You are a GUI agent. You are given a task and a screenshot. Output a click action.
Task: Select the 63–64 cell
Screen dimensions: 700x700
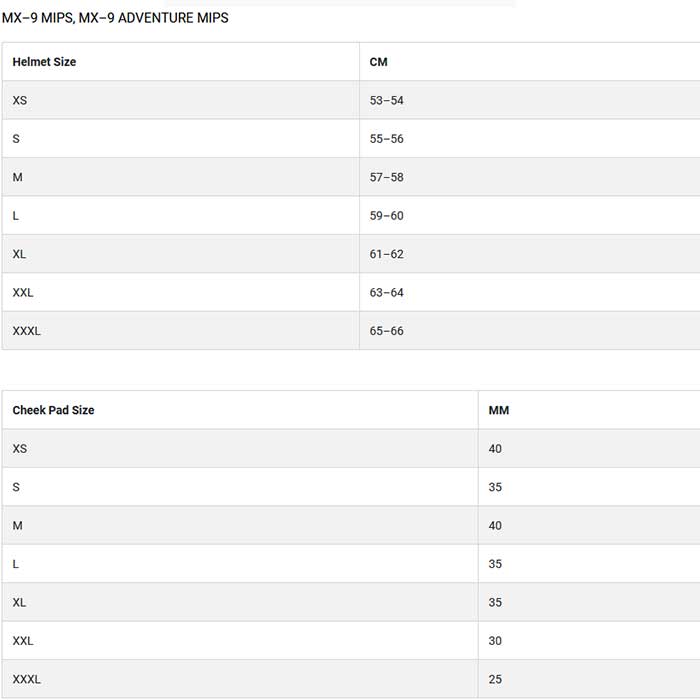pyautogui.click(x=386, y=293)
